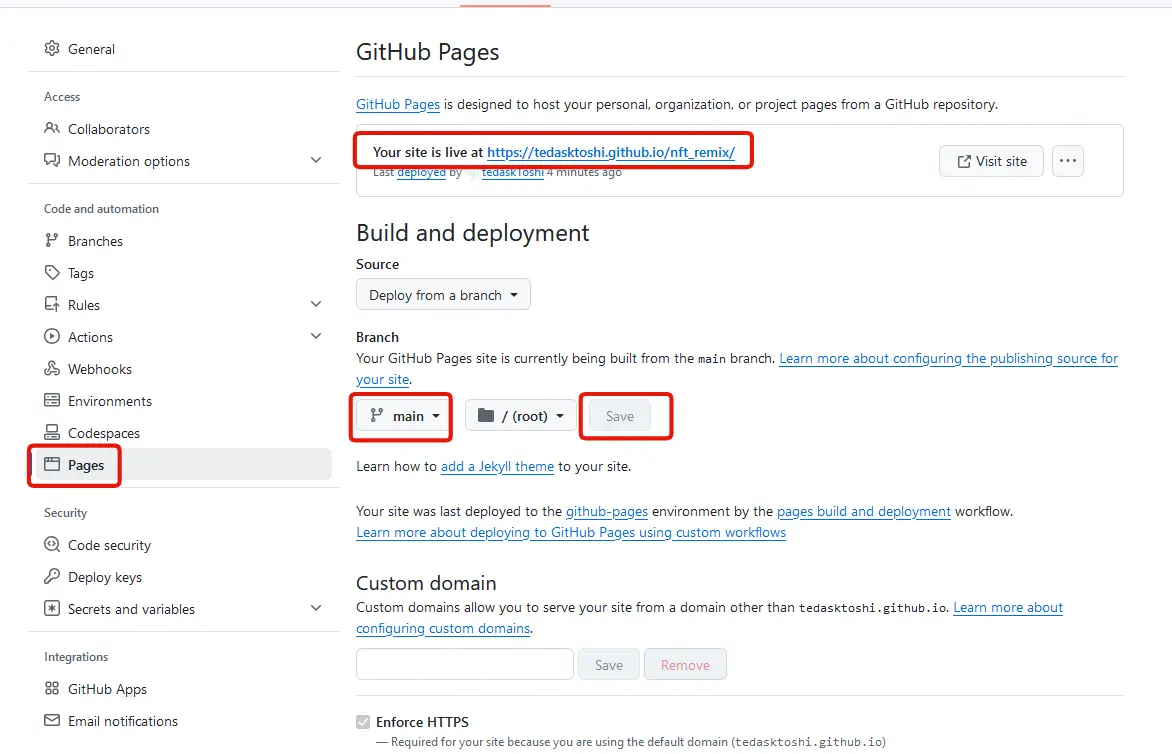The width and height of the screenshot is (1172, 754).
Task: Open the / (root) folder dropdown
Action: coord(520,415)
